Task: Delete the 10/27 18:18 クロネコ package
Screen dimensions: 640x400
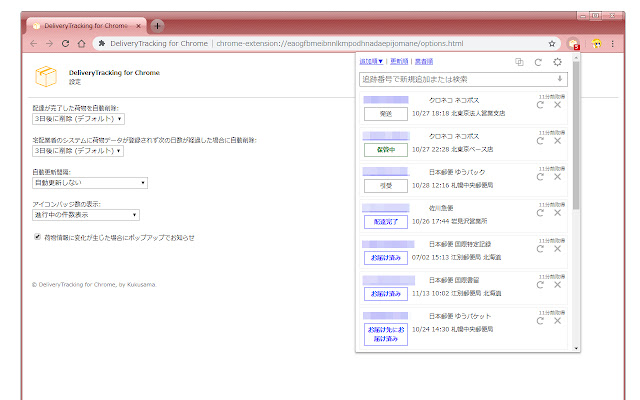Action: pos(558,105)
